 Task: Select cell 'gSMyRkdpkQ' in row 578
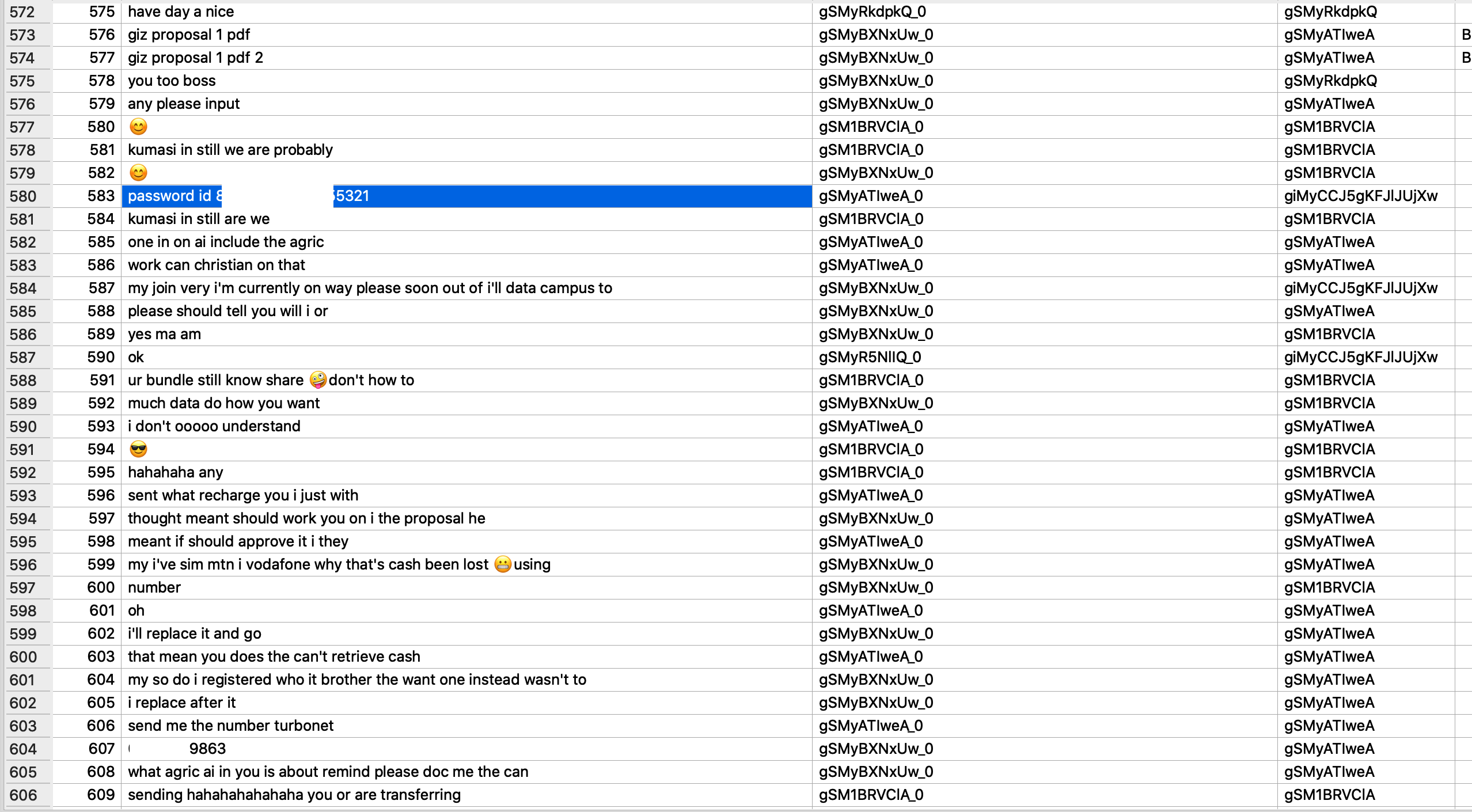(x=1366, y=81)
